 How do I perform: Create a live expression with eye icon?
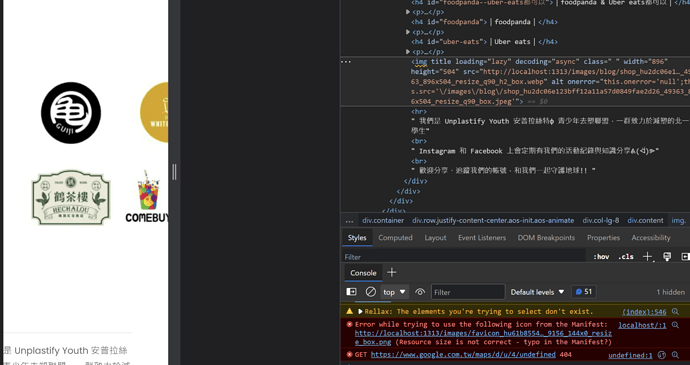click(420, 292)
